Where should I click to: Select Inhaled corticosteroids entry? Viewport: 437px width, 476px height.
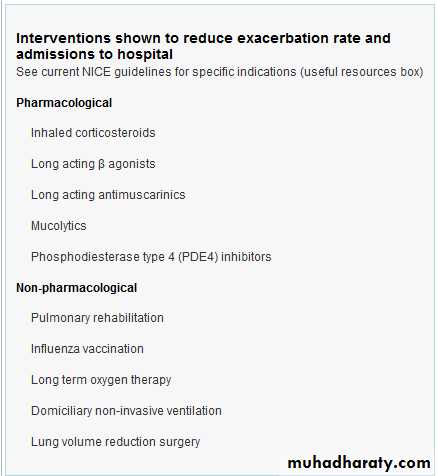coord(93,133)
